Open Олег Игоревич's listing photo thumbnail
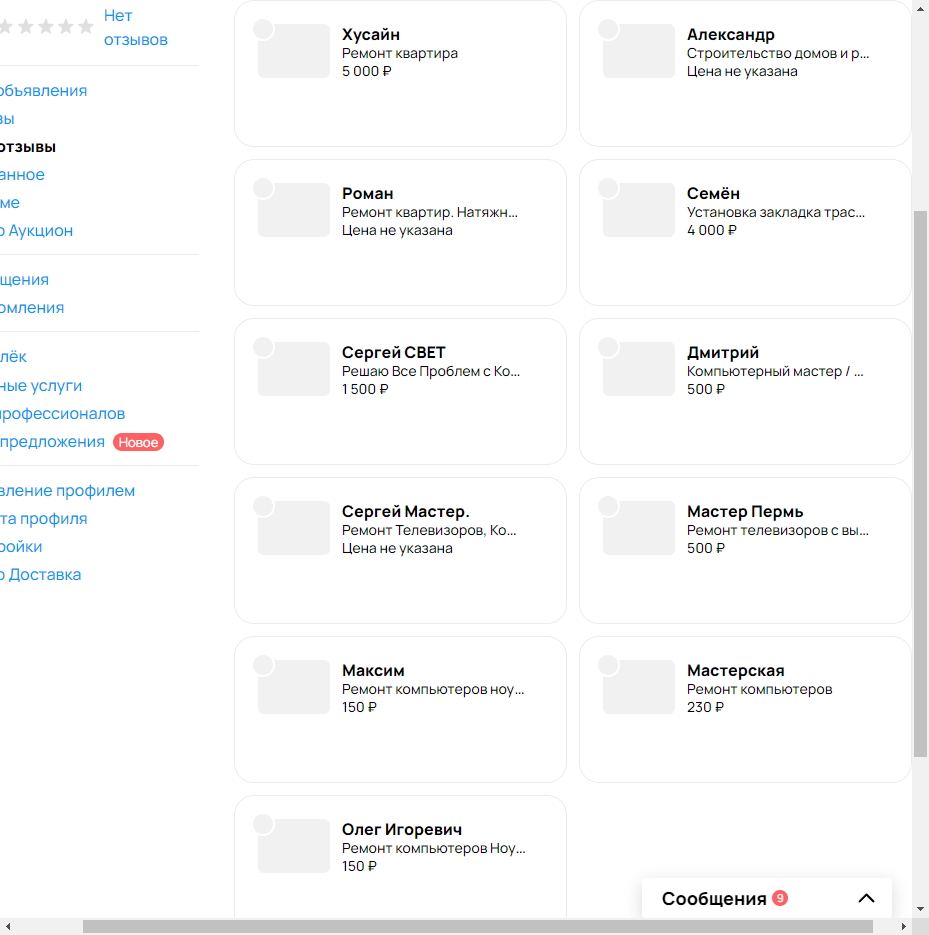The image size is (929, 935). [x=293, y=846]
